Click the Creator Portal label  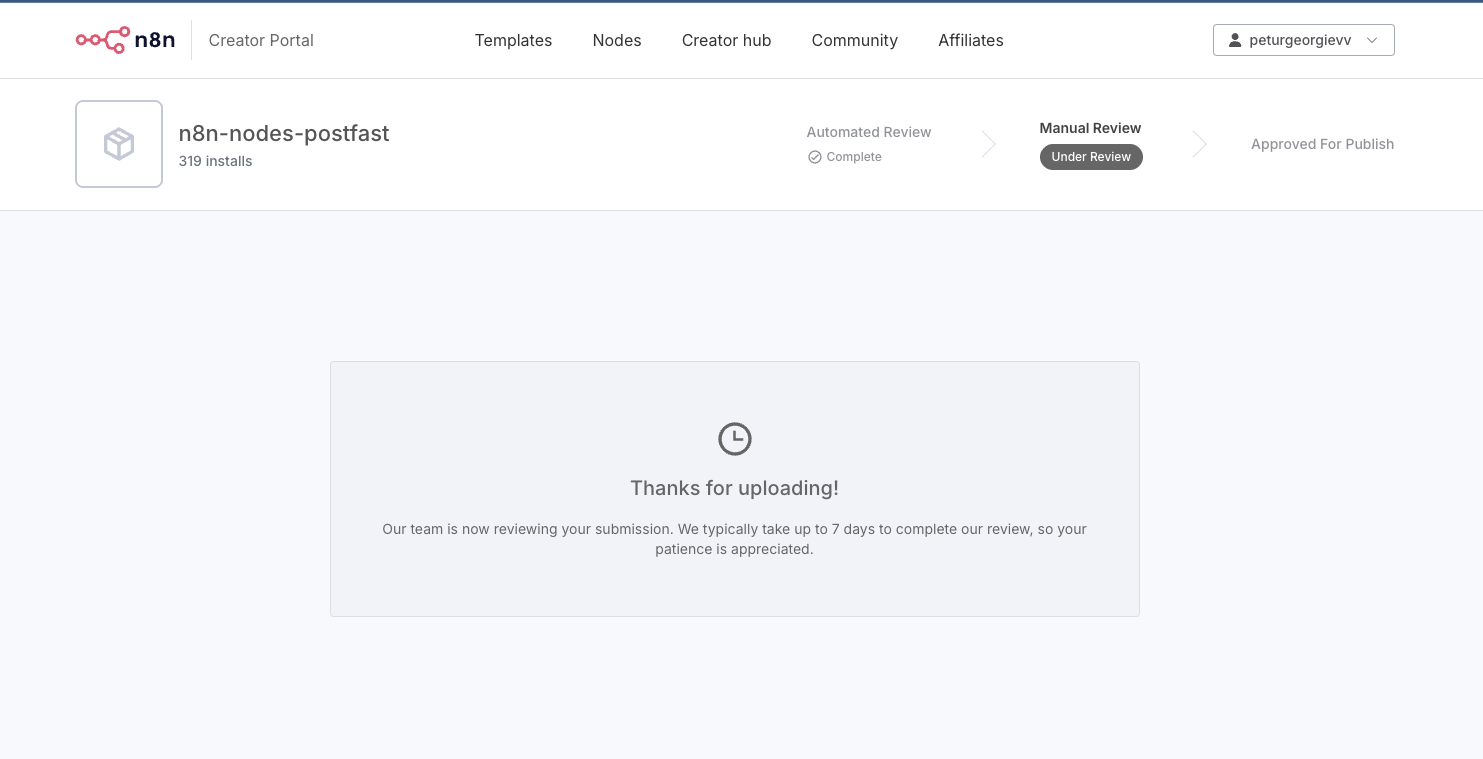pos(261,40)
